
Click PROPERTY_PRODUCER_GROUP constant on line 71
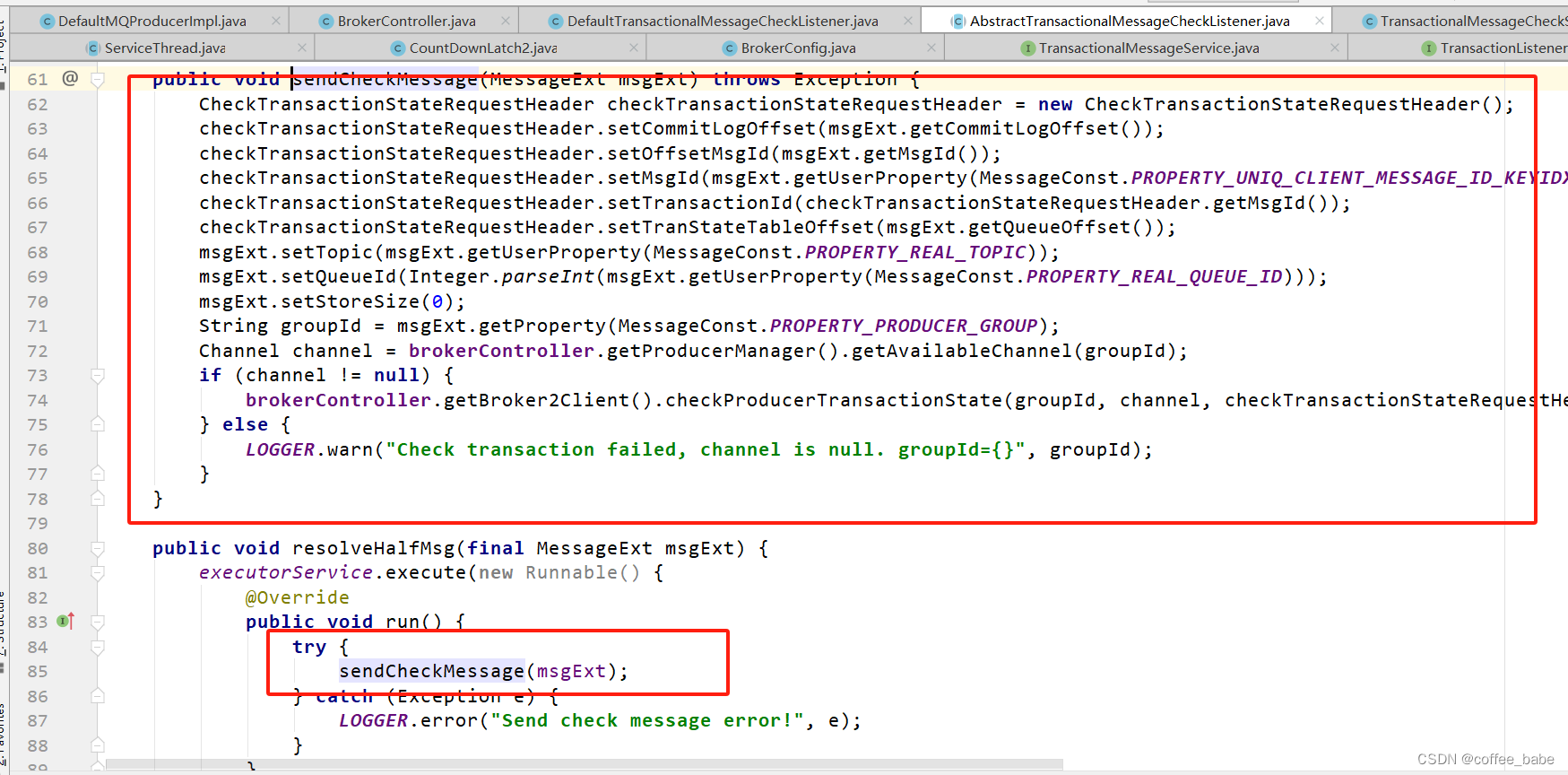coord(904,327)
